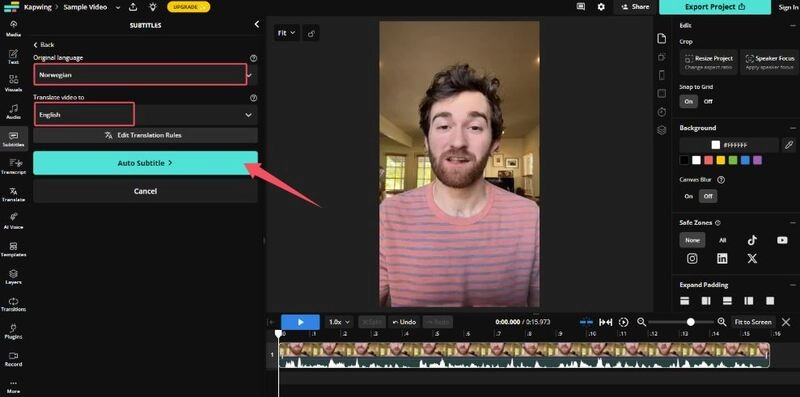Screen dimensions: 800x397
Task: Open the AI Voice sidebar tab
Action: tap(13, 221)
